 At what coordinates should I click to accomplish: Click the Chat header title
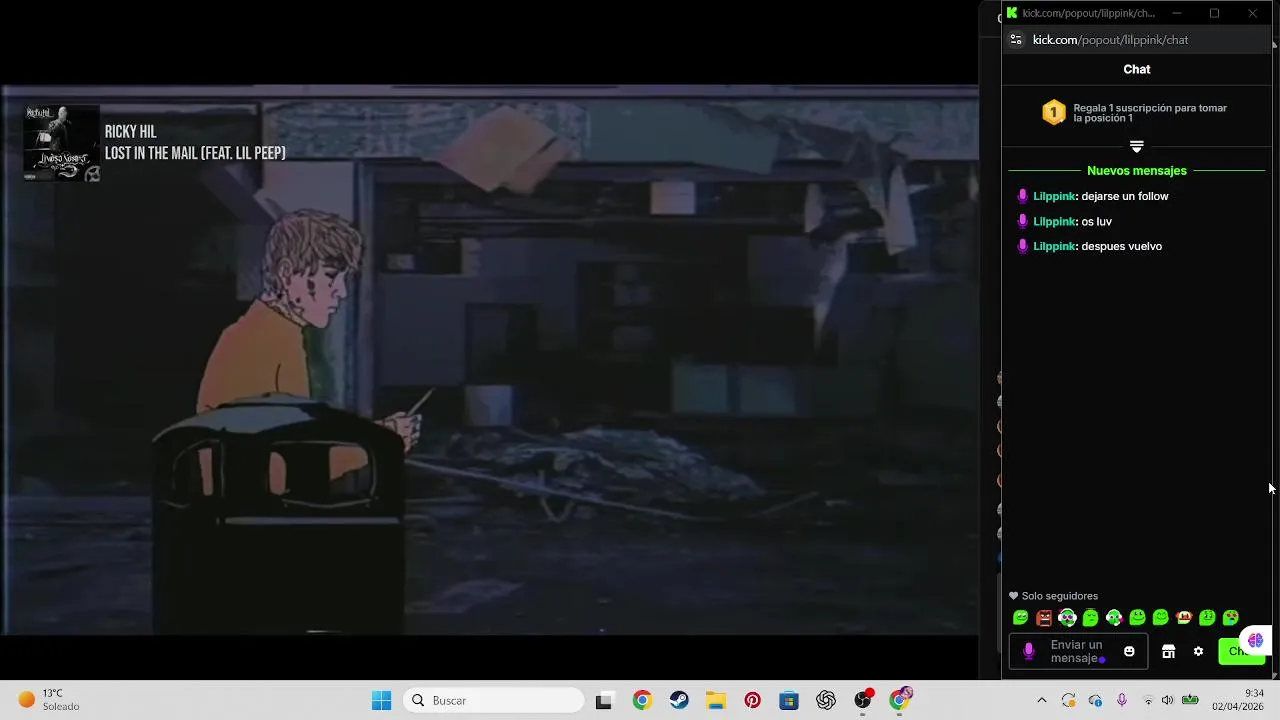(1137, 69)
